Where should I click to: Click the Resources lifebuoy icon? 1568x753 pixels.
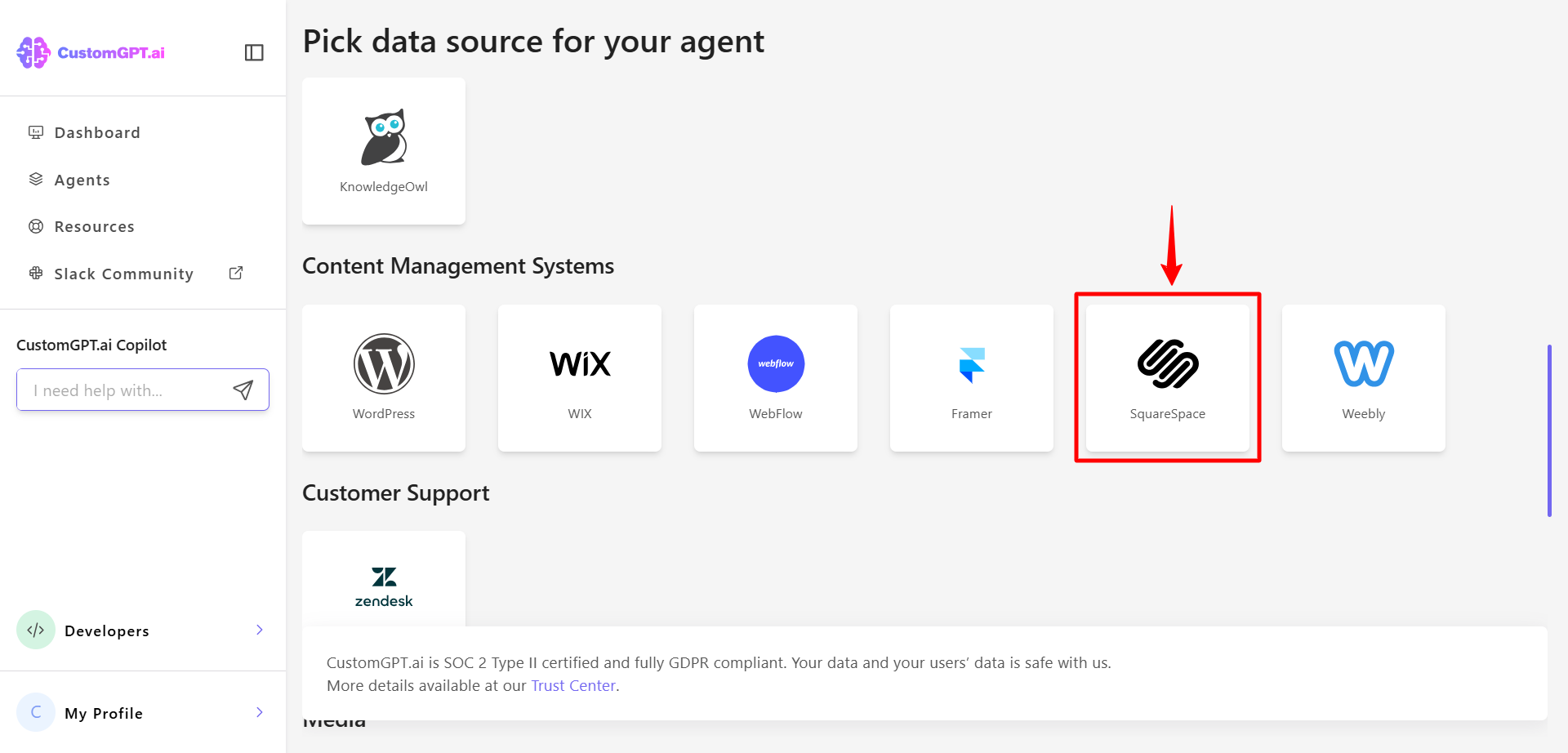pyautogui.click(x=36, y=226)
